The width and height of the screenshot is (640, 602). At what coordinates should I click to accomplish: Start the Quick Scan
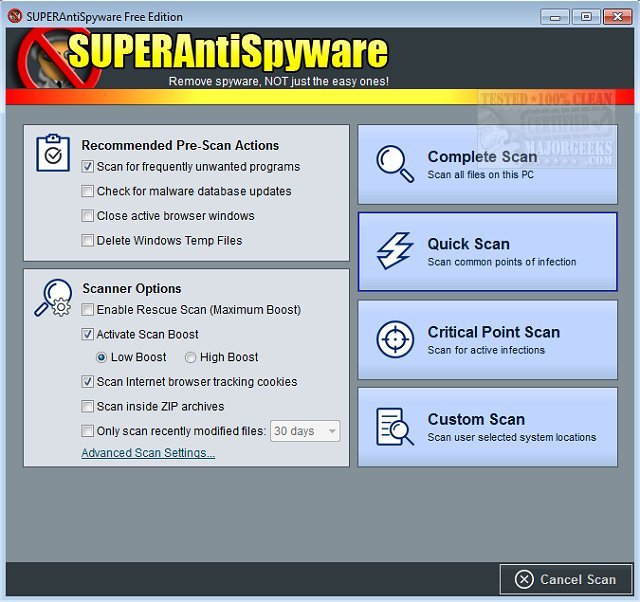[x=487, y=252]
